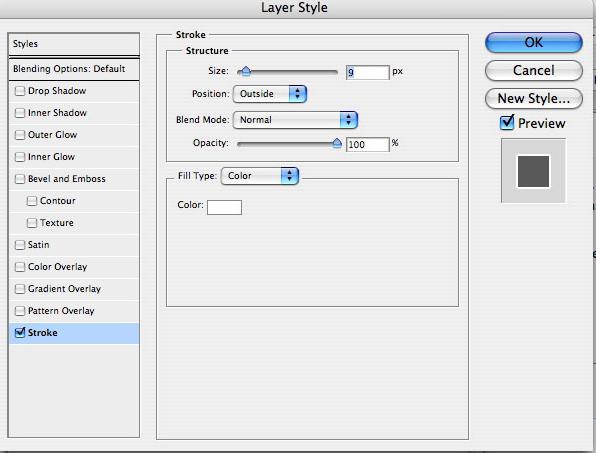Screen dimensions: 596x453
Task: Turn on the Inner Glow effect checkbox
Action: (x=19, y=157)
